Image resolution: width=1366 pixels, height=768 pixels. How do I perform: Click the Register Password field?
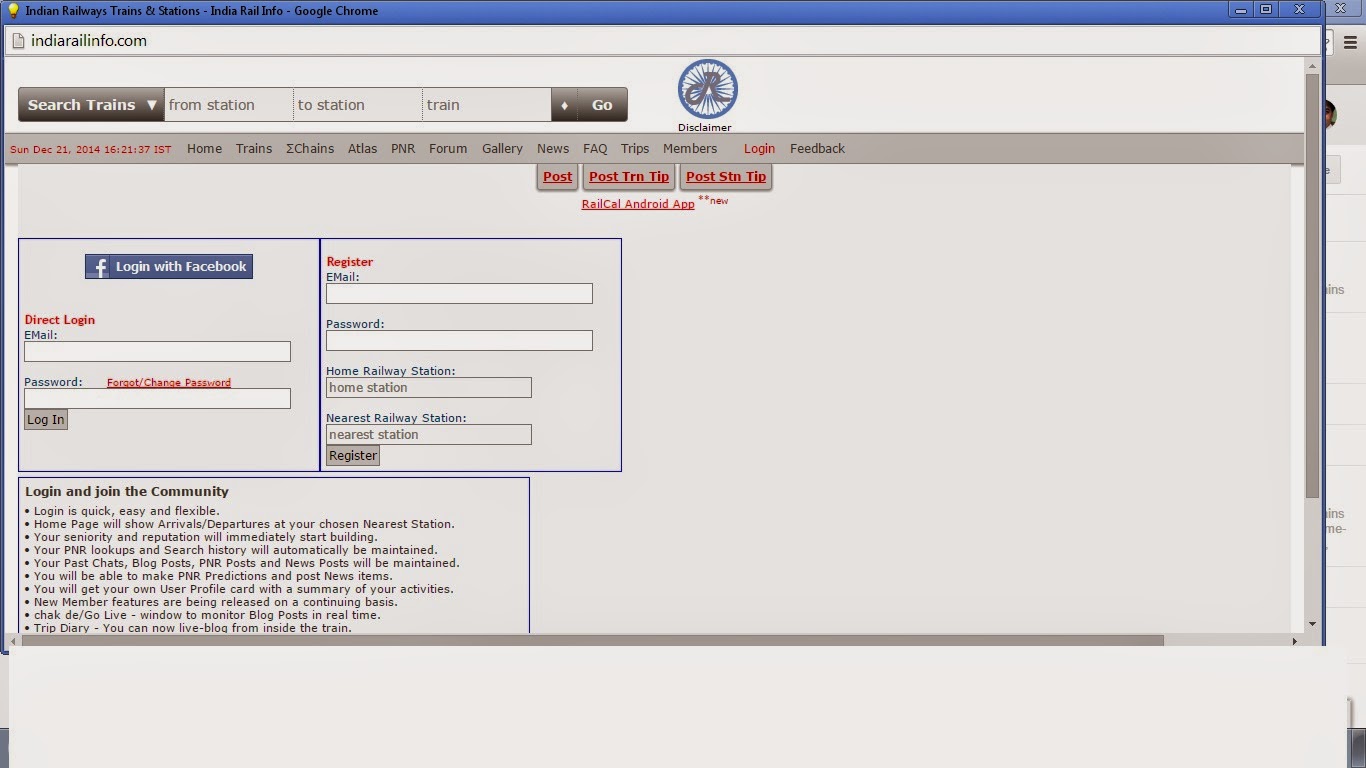click(x=459, y=340)
